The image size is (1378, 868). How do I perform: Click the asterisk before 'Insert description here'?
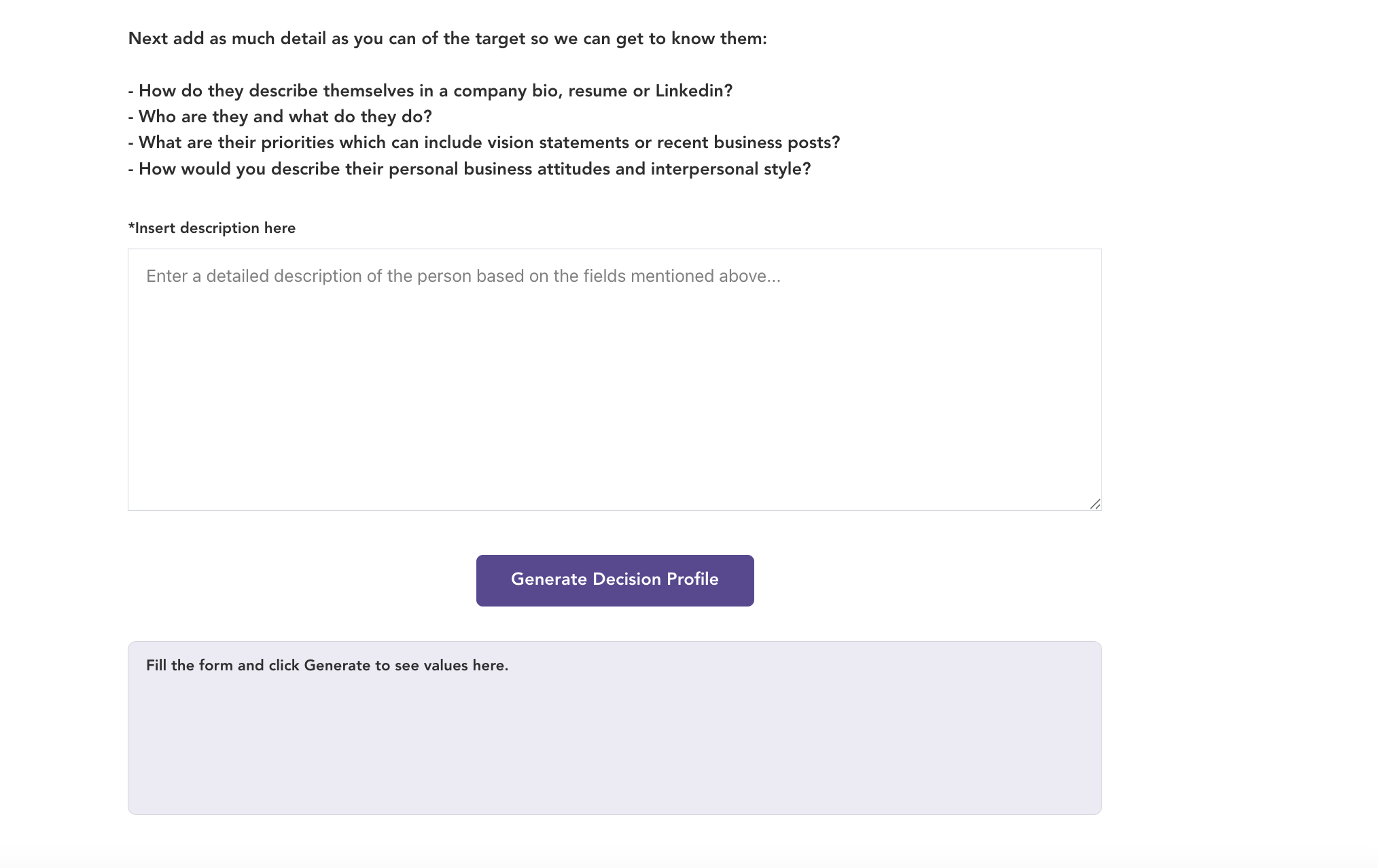pyautogui.click(x=131, y=227)
